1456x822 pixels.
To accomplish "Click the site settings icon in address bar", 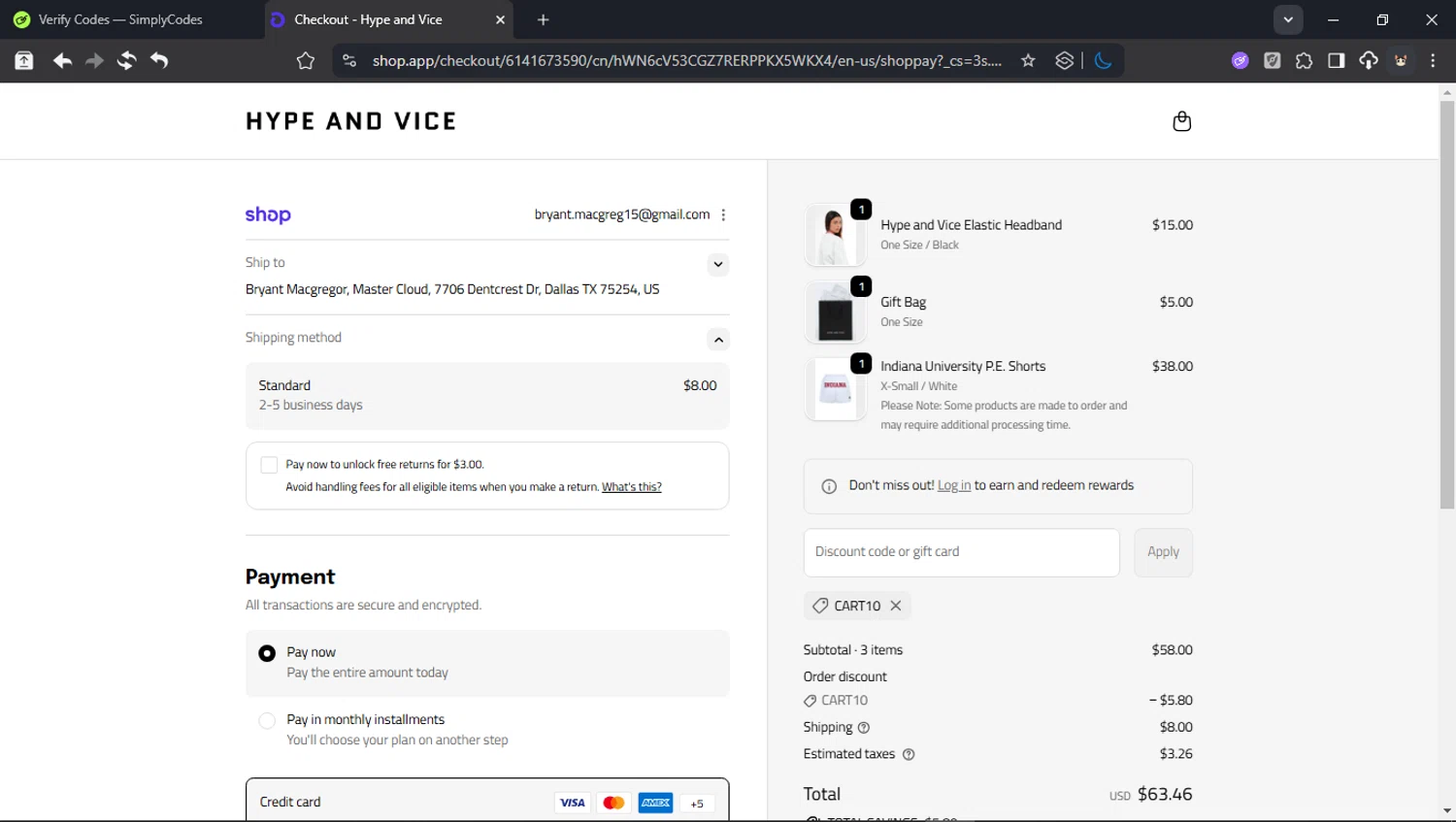I will (x=349, y=61).
